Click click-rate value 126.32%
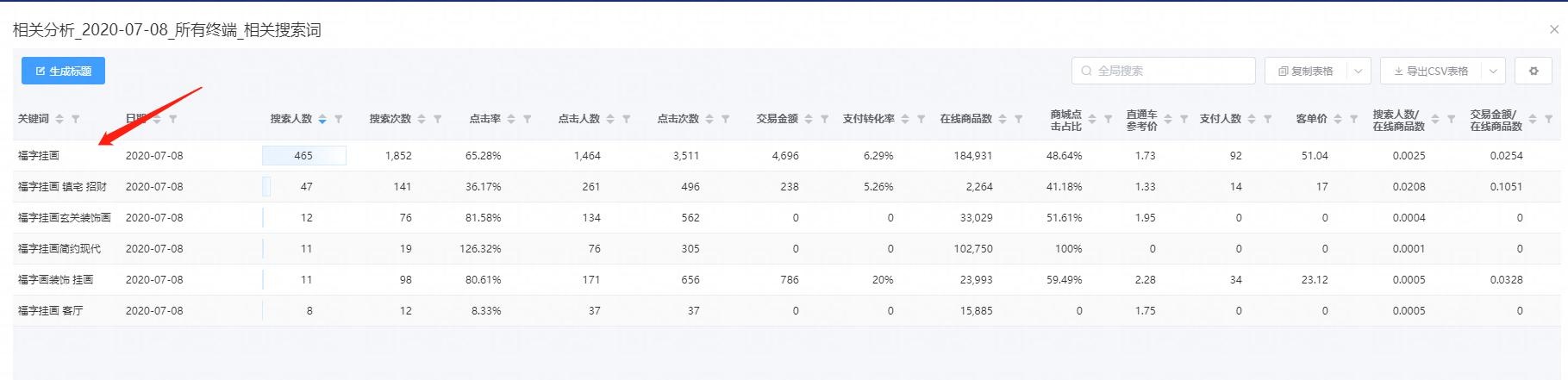 point(480,249)
